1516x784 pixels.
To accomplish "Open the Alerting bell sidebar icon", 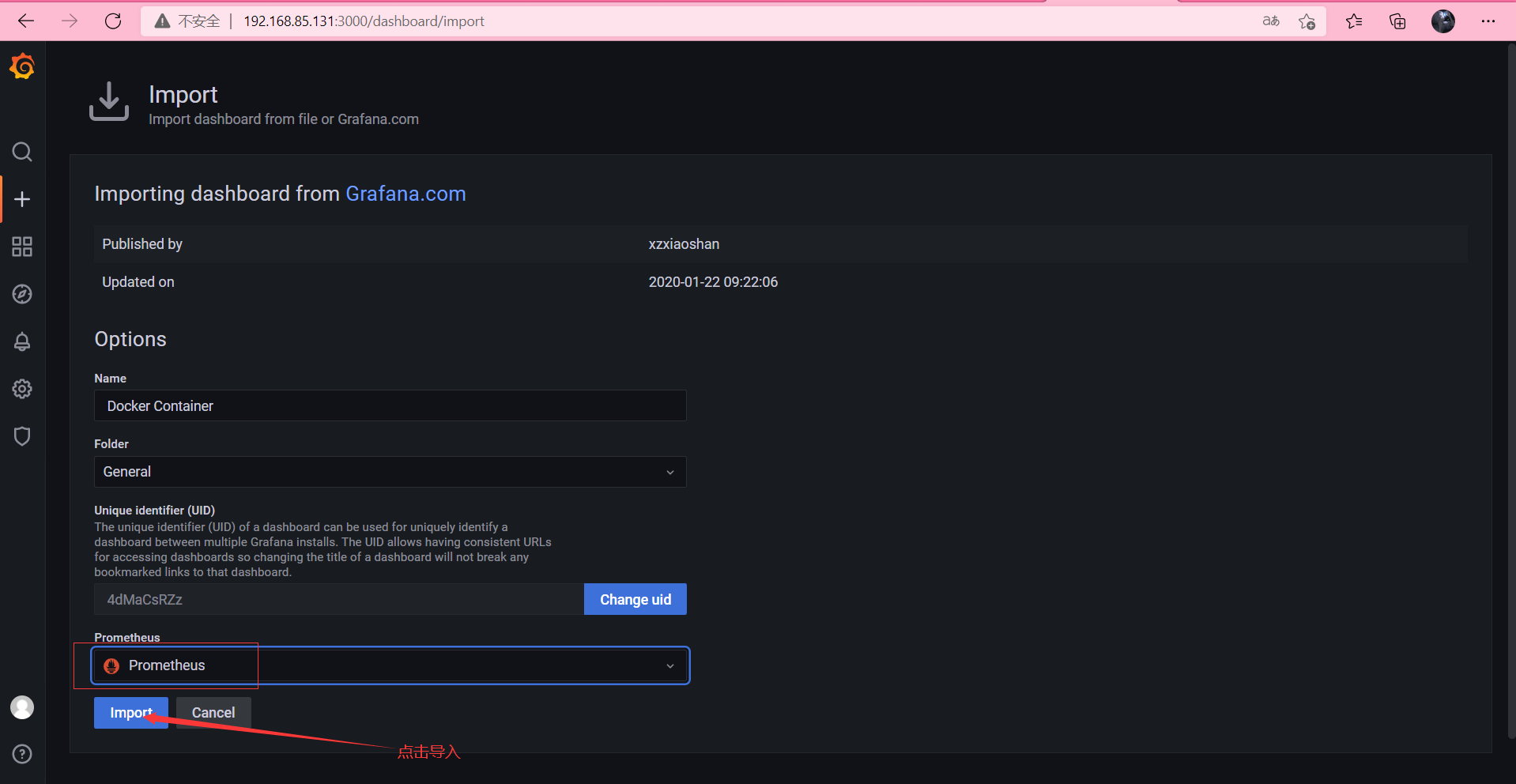I will point(22,341).
